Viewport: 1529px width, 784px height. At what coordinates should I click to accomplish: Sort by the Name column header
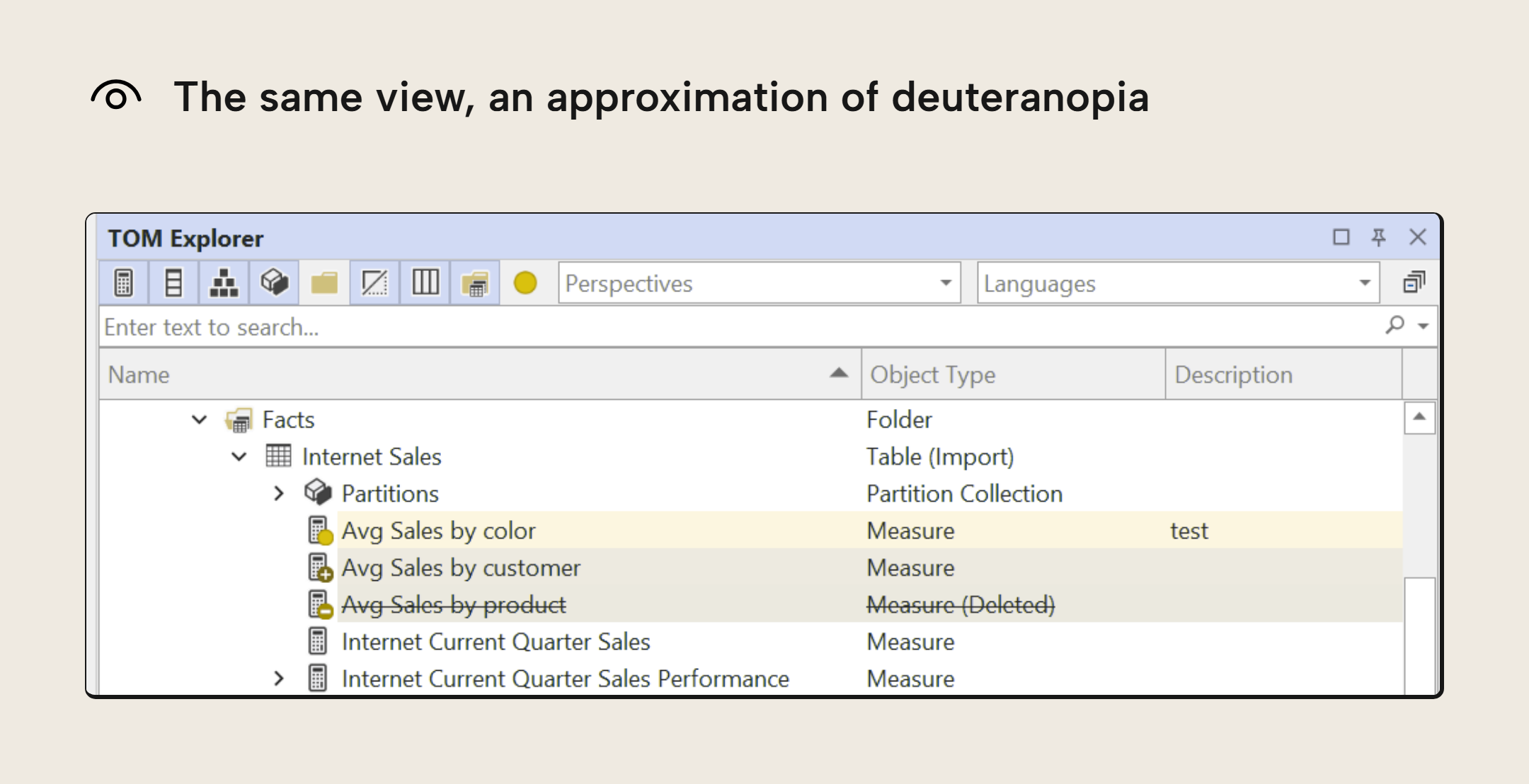point(480,374)
